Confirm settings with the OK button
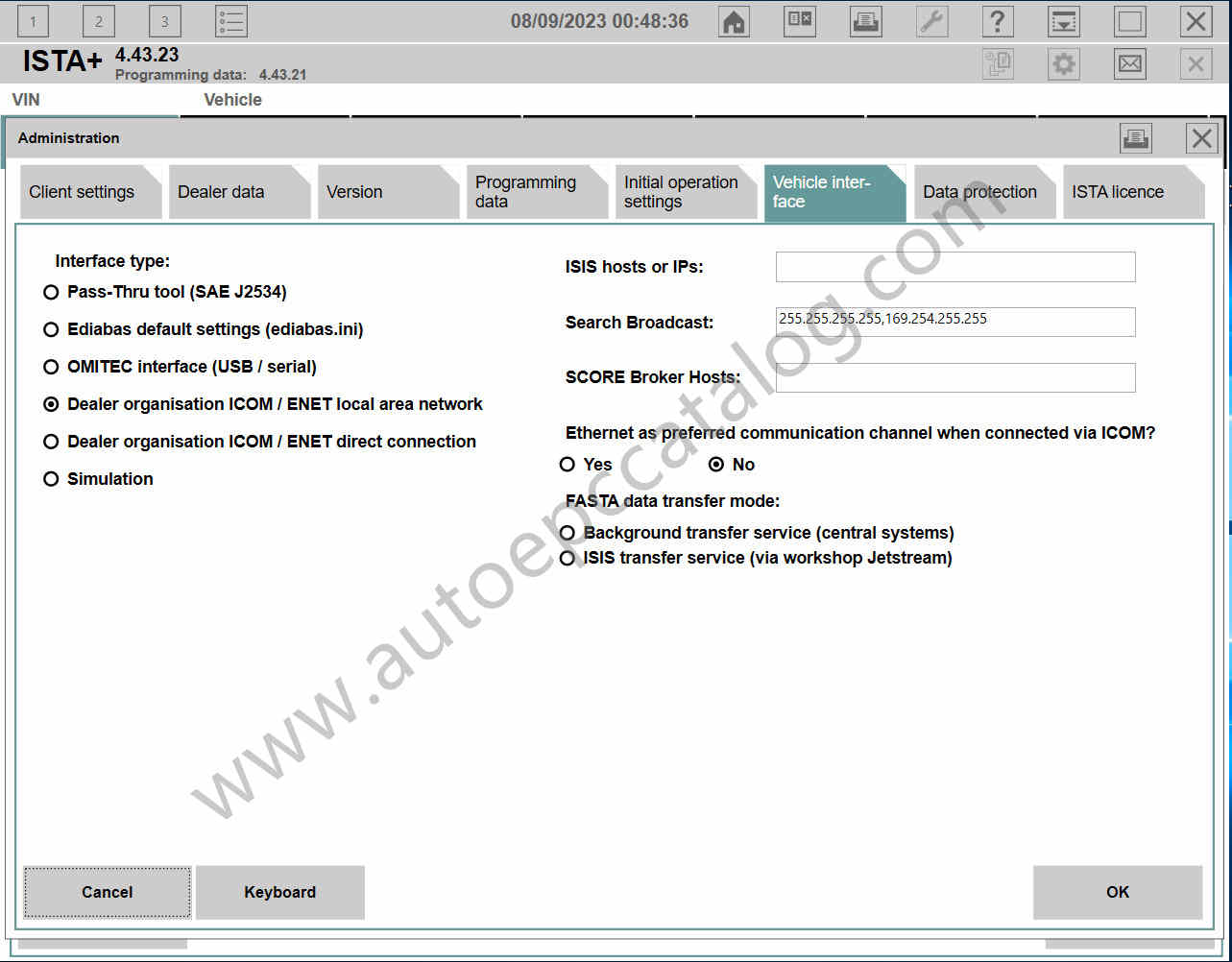 tap(1118, 892)
